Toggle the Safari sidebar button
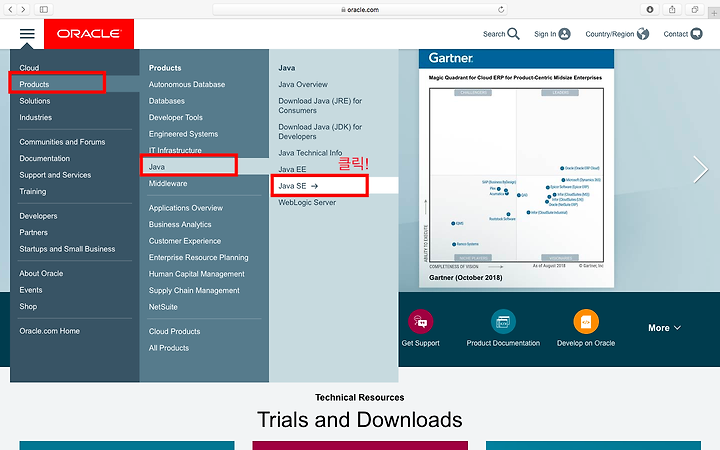Screen dimensions: 720x450 coord(44,9)
